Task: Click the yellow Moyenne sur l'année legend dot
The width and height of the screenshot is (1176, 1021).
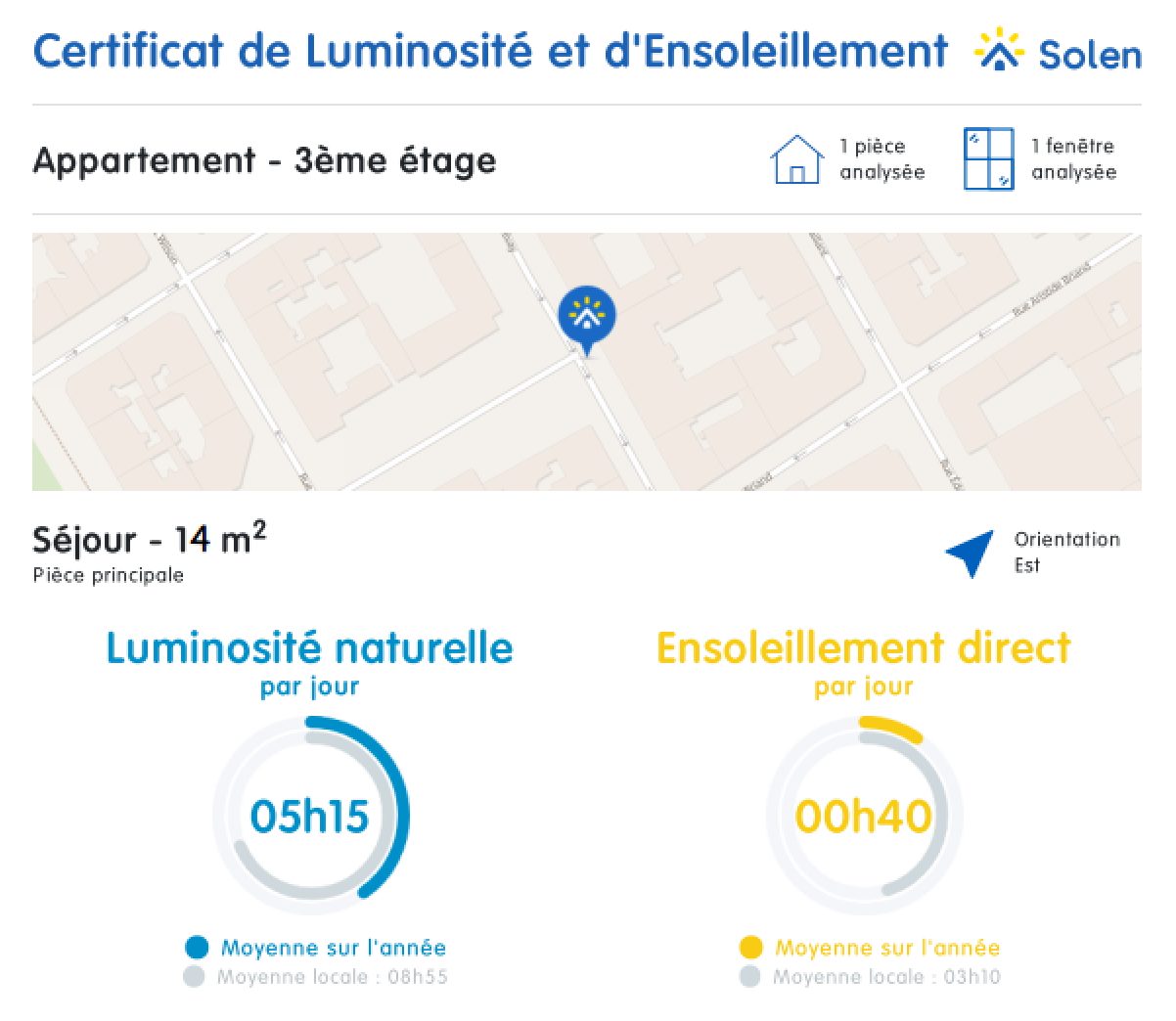Action: coord(750,947)
